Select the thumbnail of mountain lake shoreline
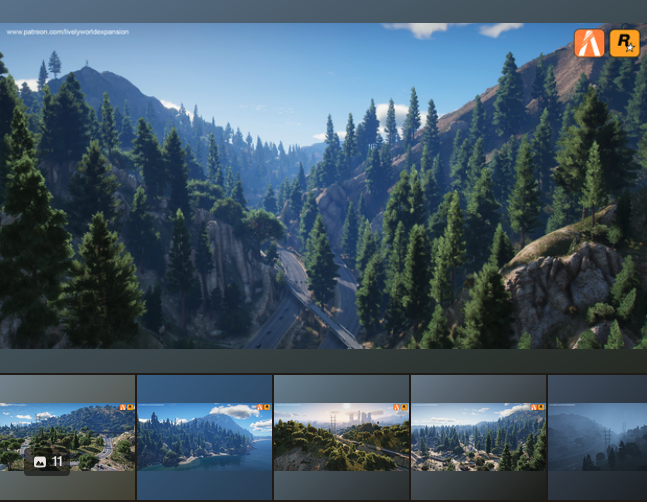 (x=205, y=437)
